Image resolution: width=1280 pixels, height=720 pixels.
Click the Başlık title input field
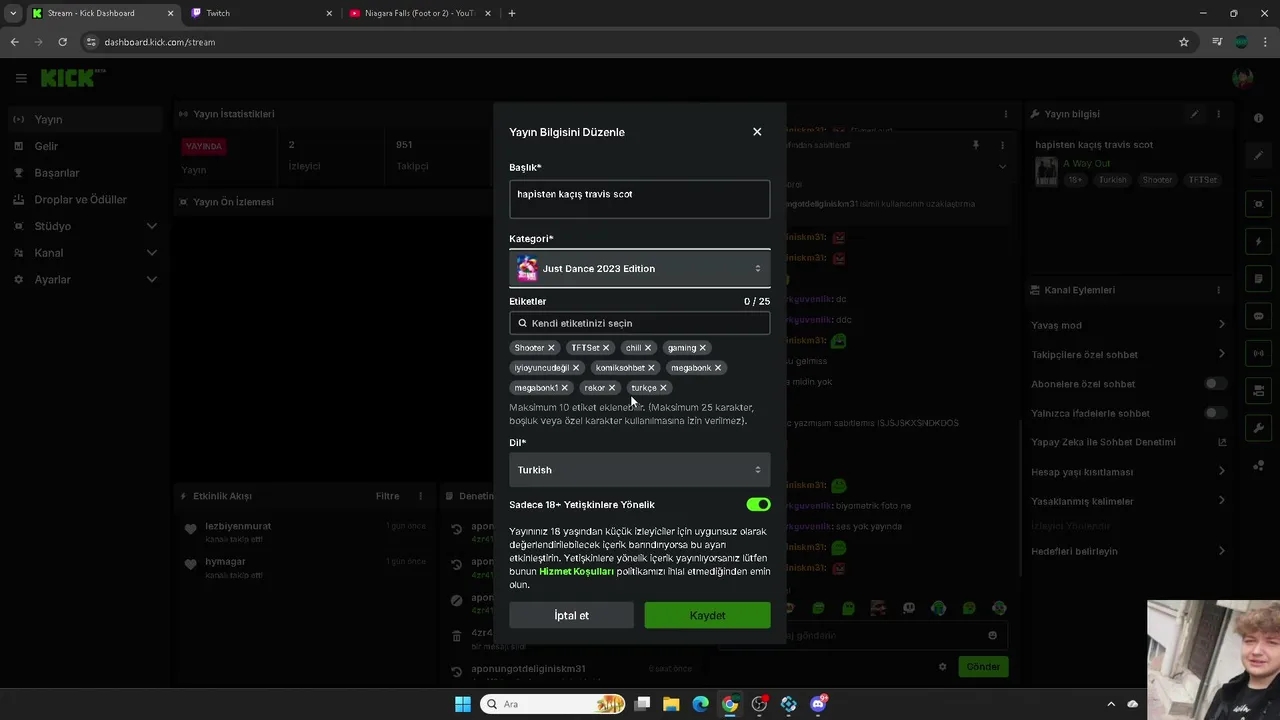click(x=640, y=199)
